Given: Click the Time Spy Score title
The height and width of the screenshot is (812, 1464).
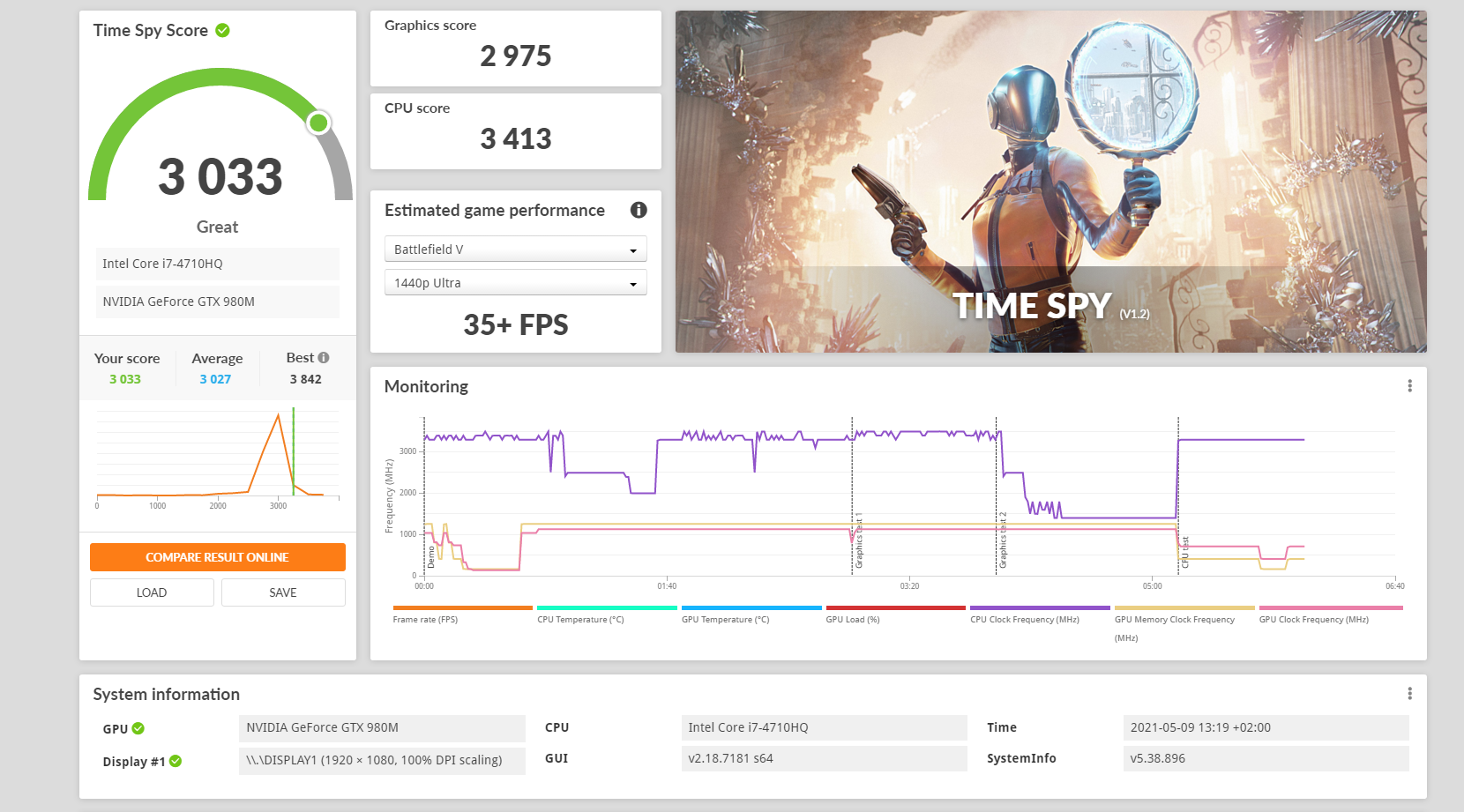Looking at the screenshot, I should [x=151, y=31].
